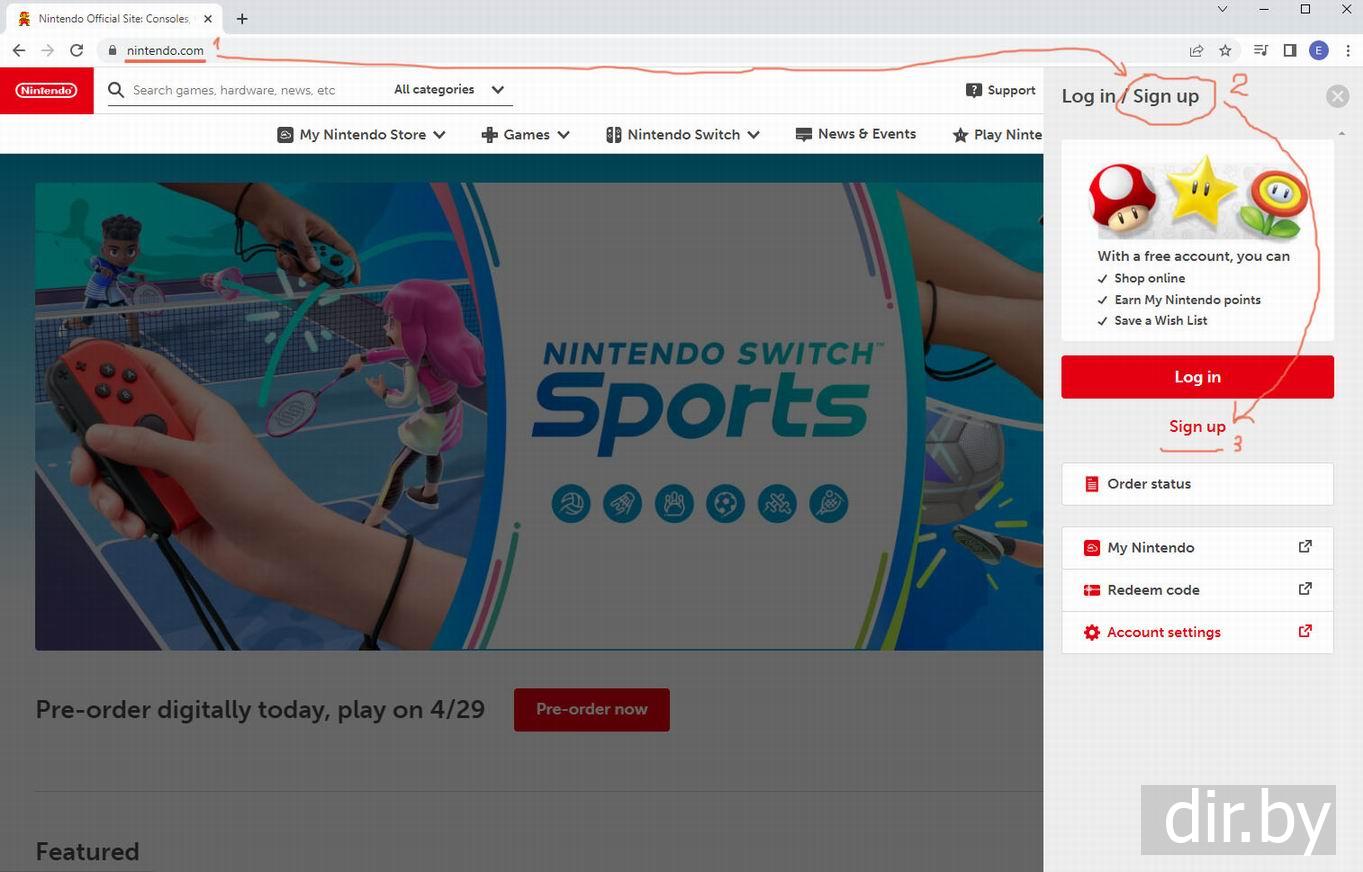Image resolution: width=1363 pixels, height=872 pixels.
Task: Open external link icon beside Redeem code
Action: click(1305, 588)
